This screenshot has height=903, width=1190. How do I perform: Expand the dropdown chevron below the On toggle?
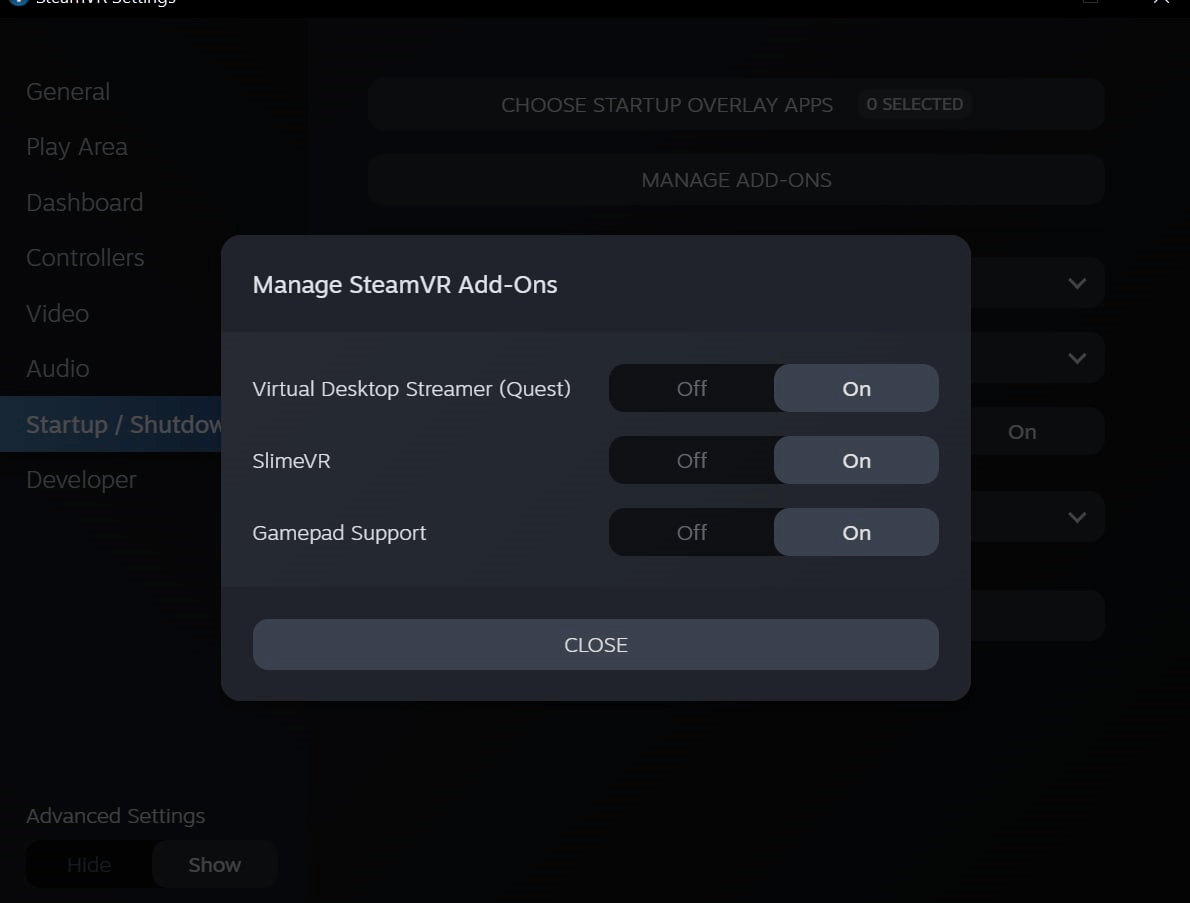[x=1077, y=518]
